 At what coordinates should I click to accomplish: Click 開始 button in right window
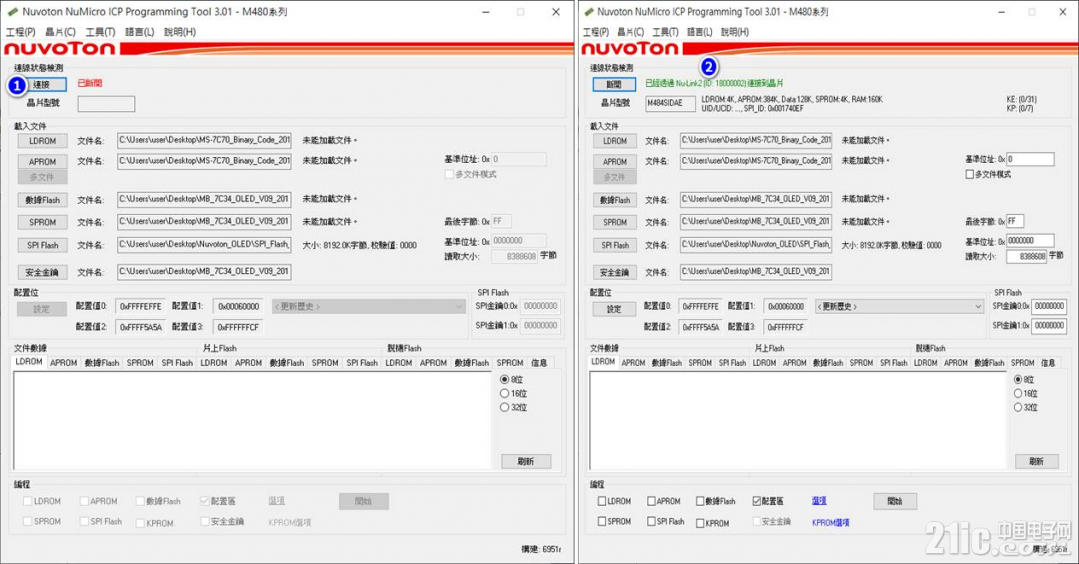[895, 501]
